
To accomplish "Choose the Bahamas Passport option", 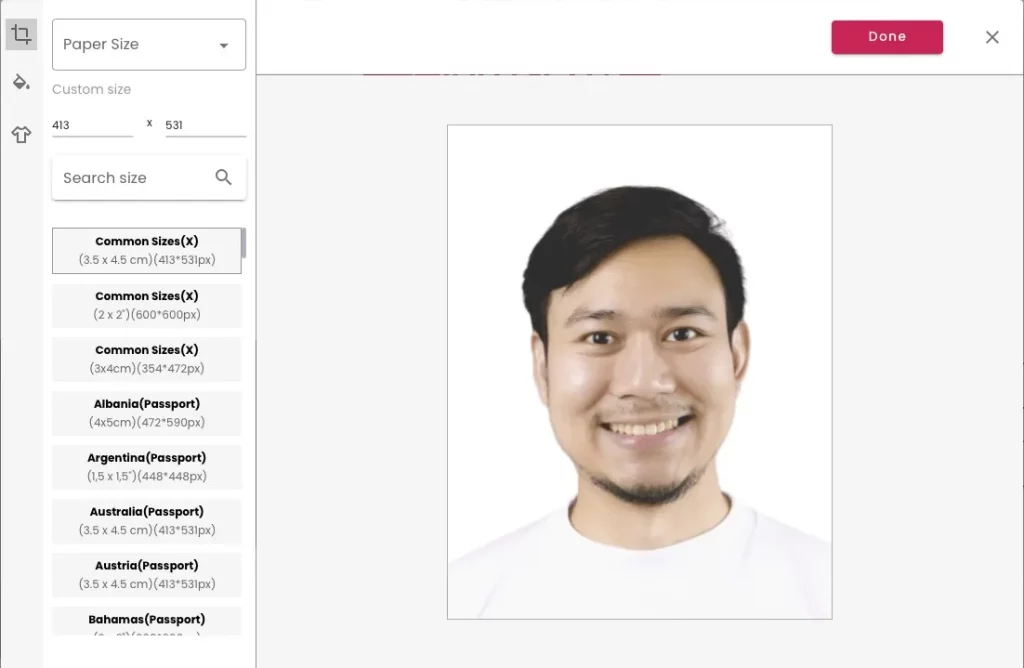I will tap(147, 622).
